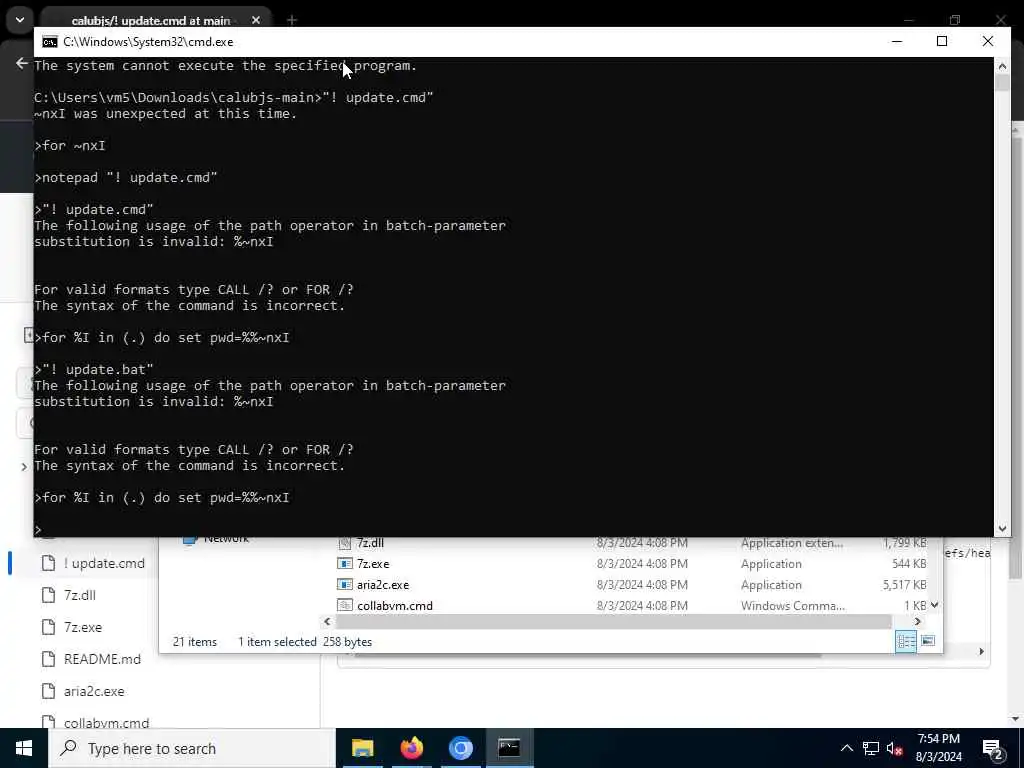Maximize the cmd.exe window
This screenshot has height=768, width=1024.
click(942, 41)
